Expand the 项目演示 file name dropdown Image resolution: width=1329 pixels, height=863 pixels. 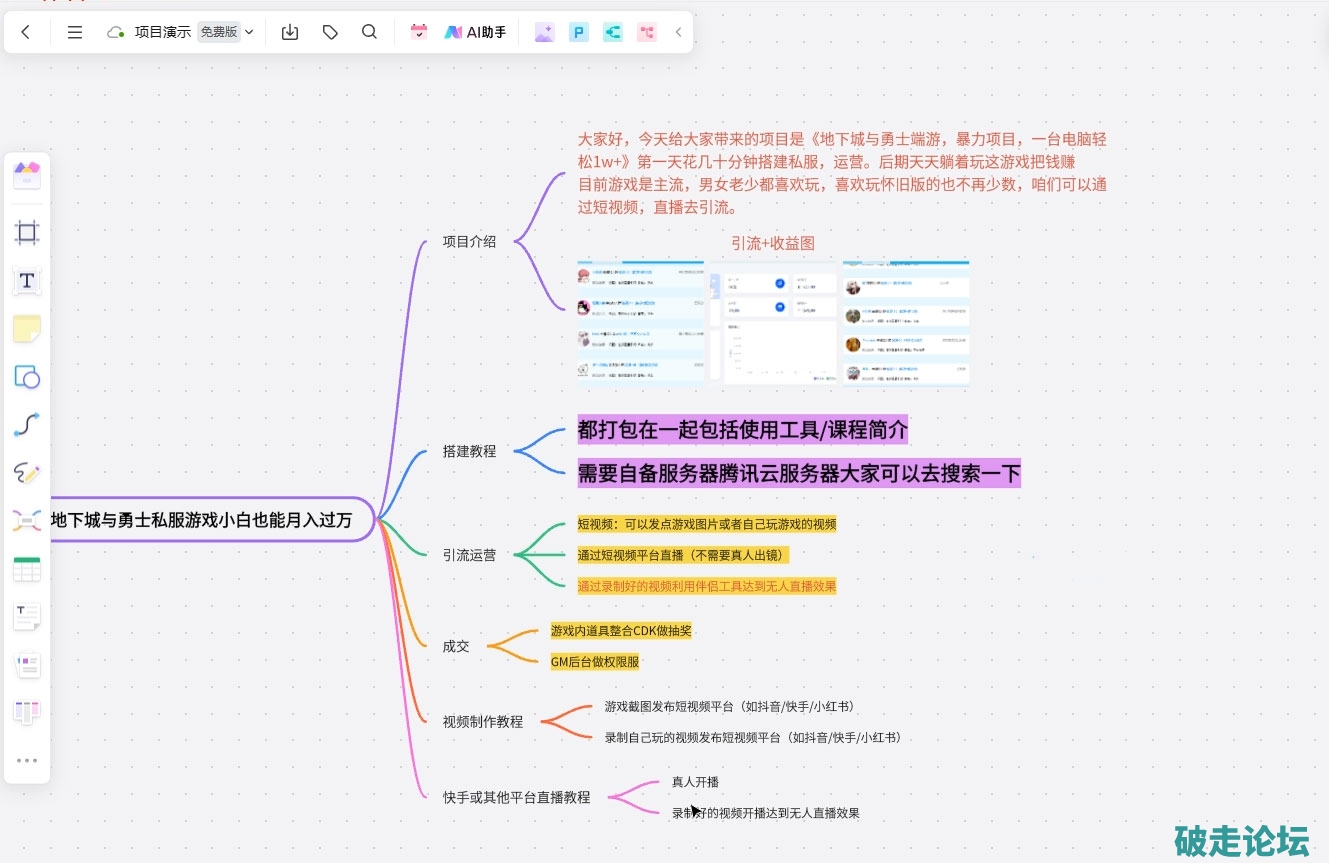pos(249,32)
